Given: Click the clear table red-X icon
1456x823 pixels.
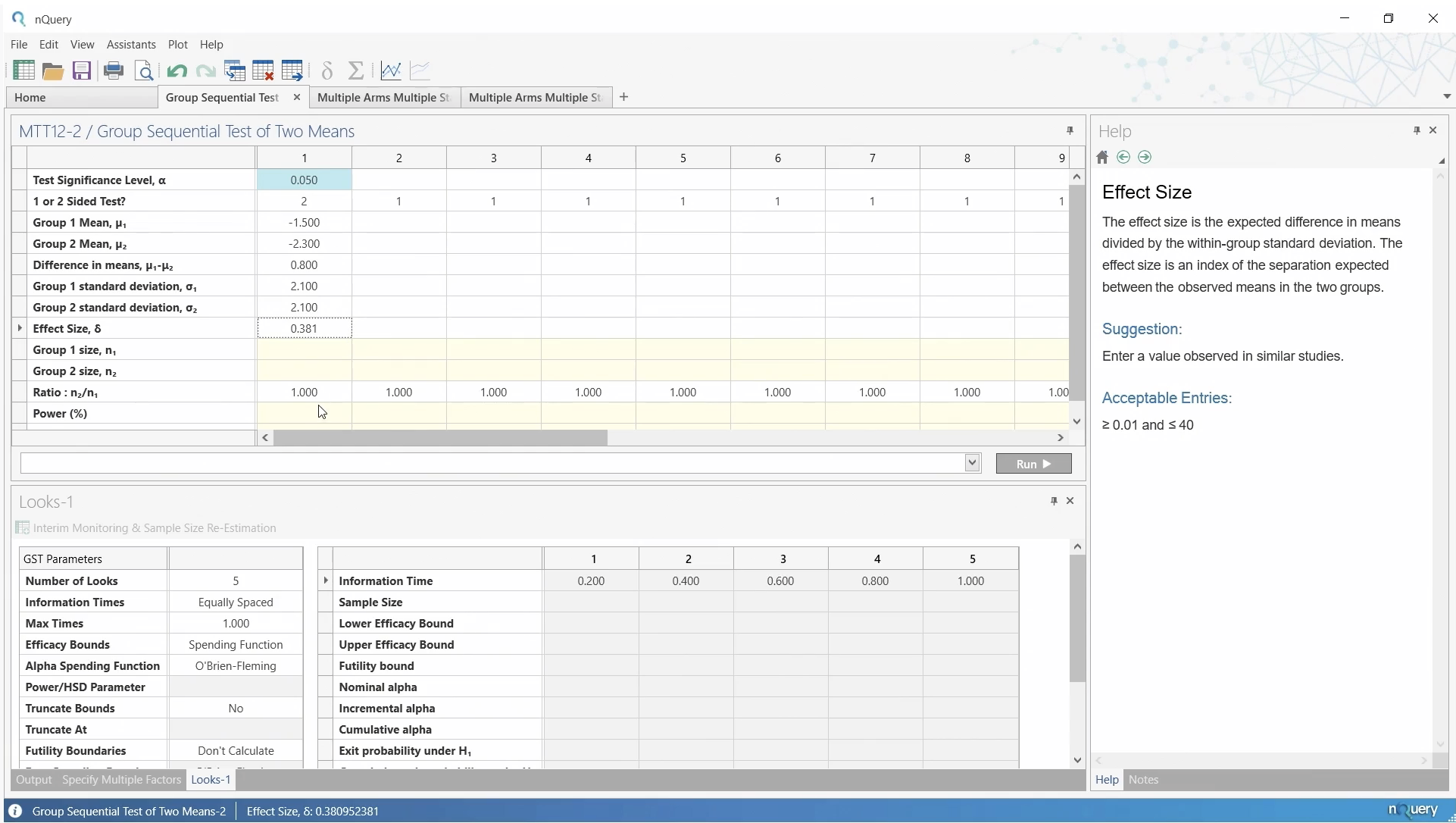Looking at the screenshot, I should (263, 71).
